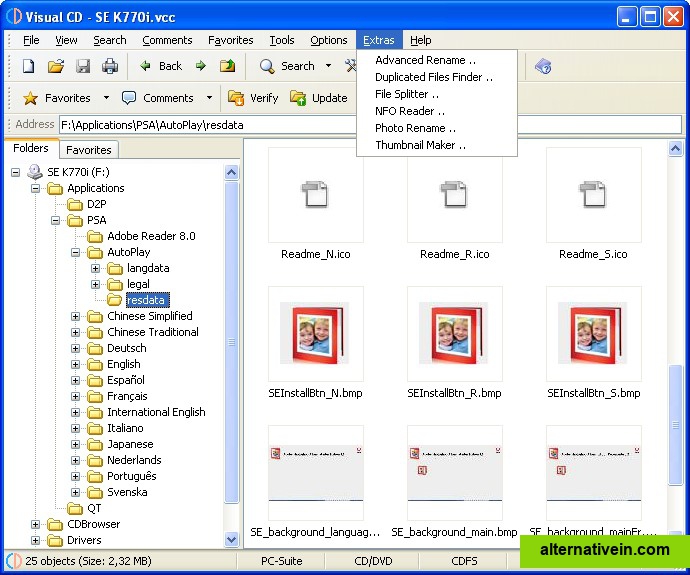Collapse the AutoPlay folder node
The image size is (690, 575).
coord(75,252)
